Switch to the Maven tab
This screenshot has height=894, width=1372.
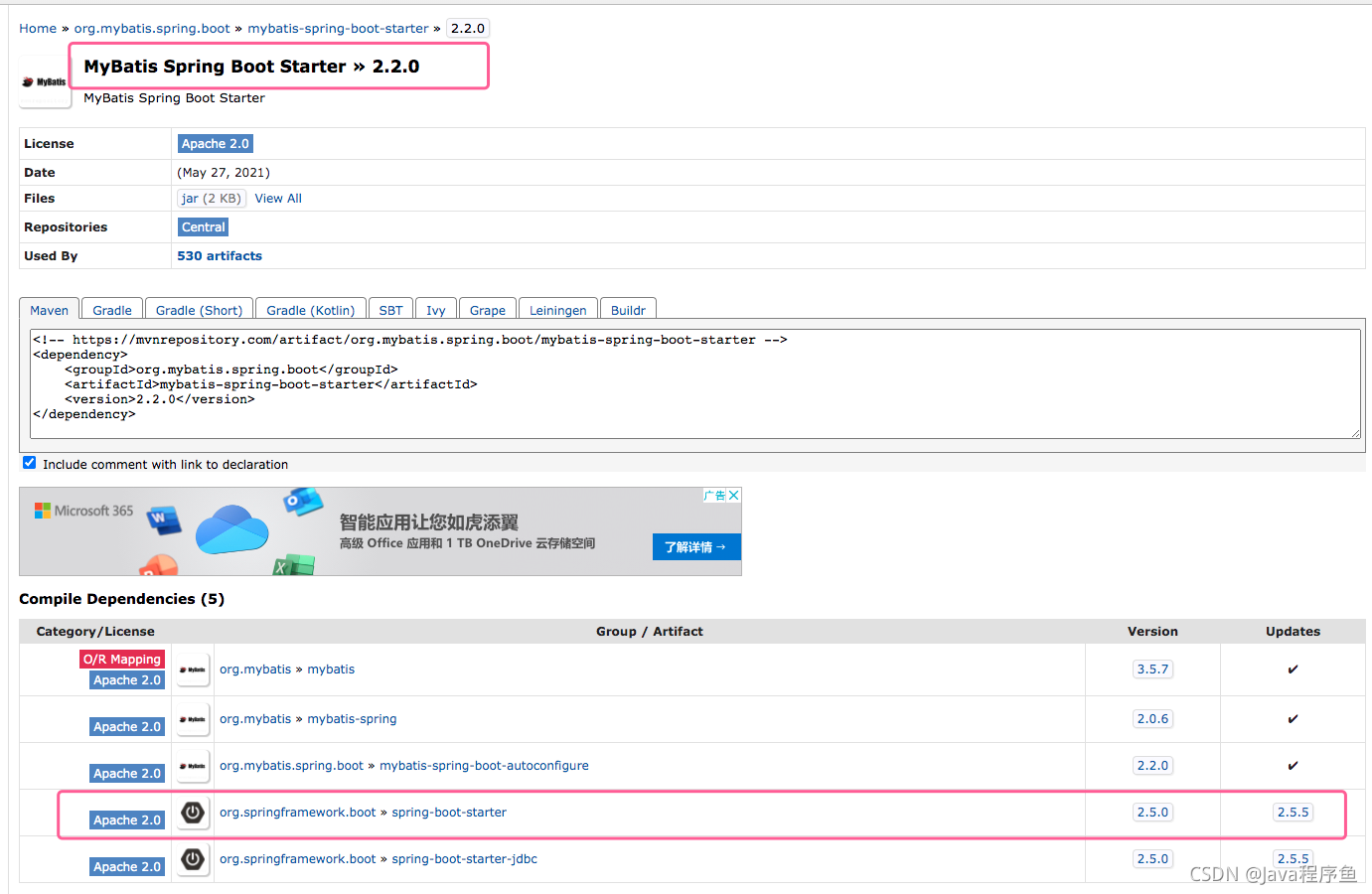point(49,310)
